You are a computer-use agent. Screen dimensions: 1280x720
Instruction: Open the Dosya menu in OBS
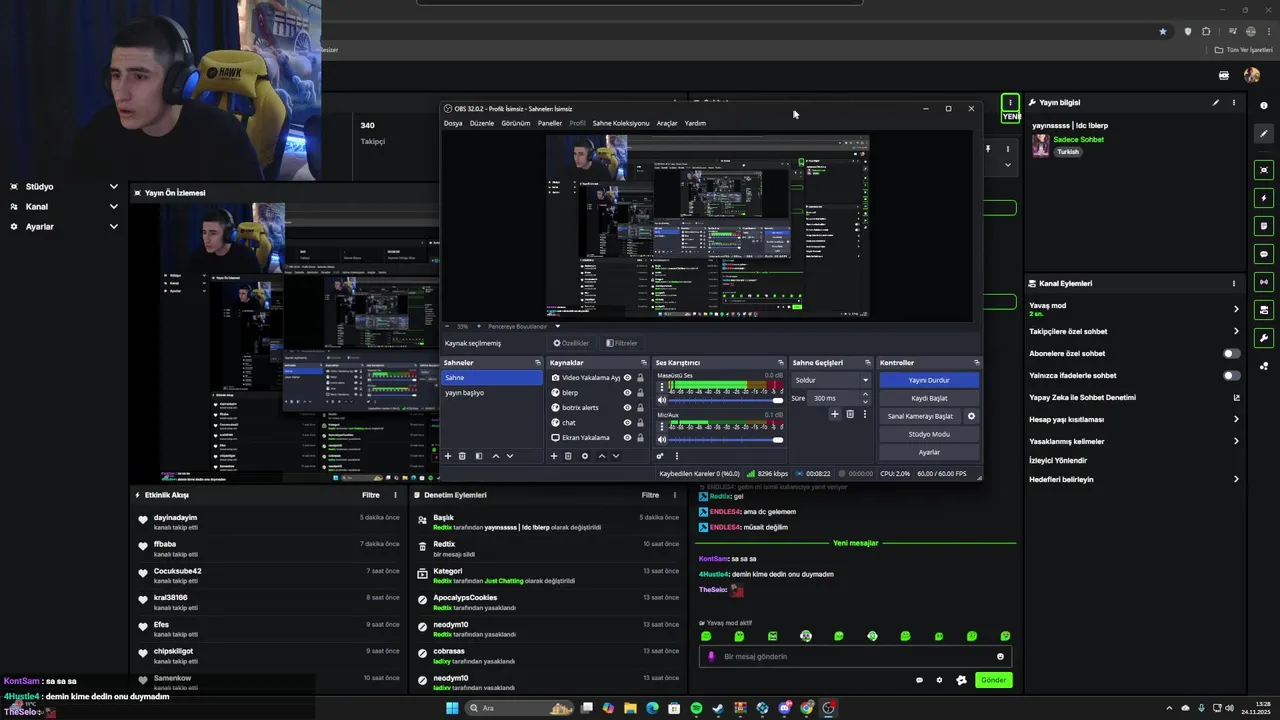click(x=453, y=123)
